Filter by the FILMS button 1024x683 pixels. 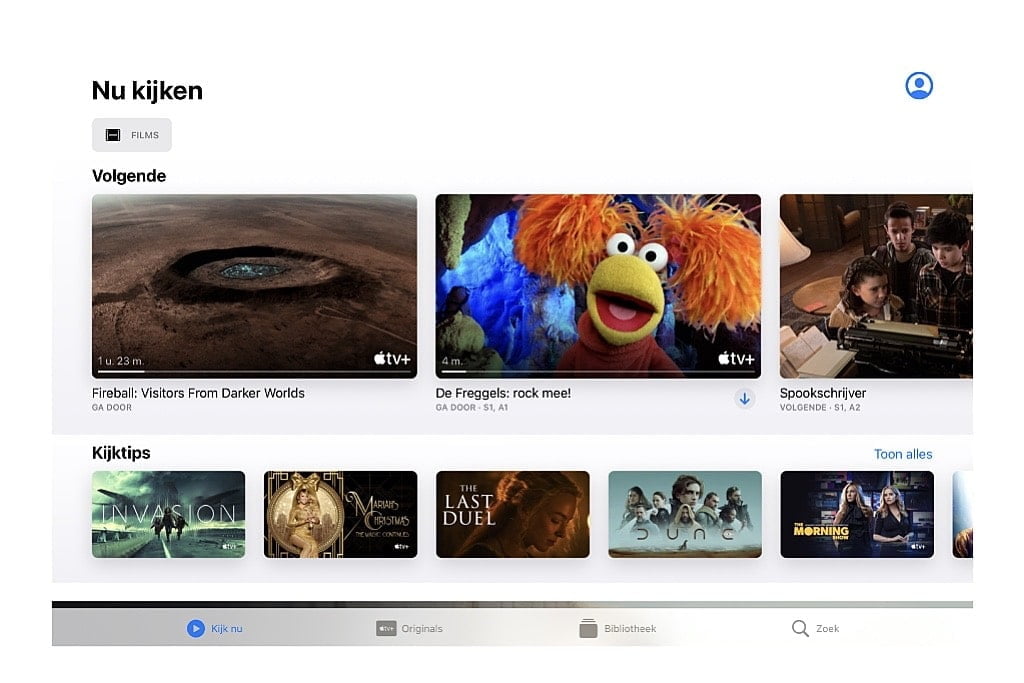[x=132, y=135]
